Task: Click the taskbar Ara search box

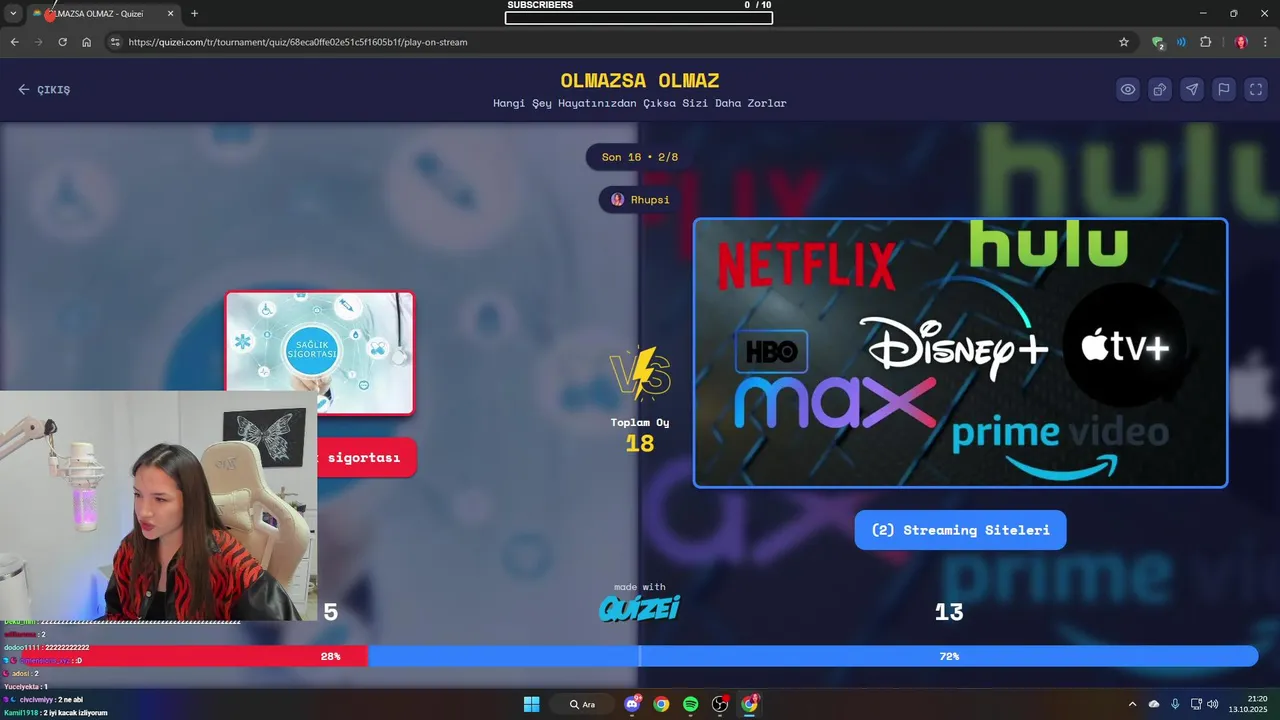Action: coord(583,704)
